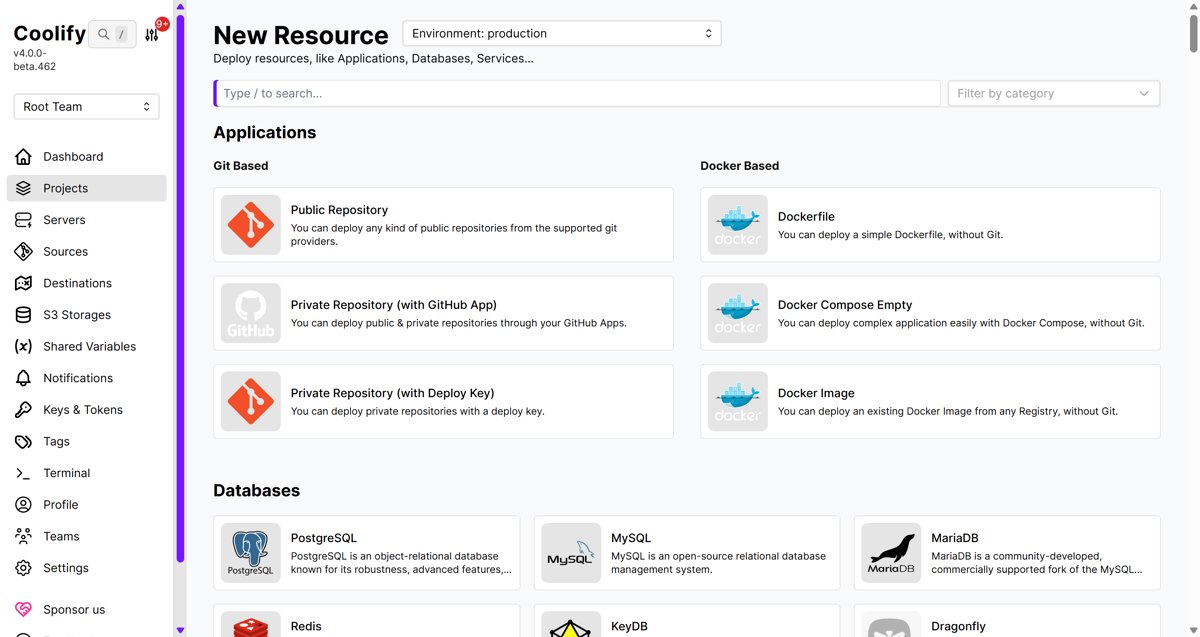
Task: Open the settings sliders icon with notification badge
Action: tap(152, 34)
